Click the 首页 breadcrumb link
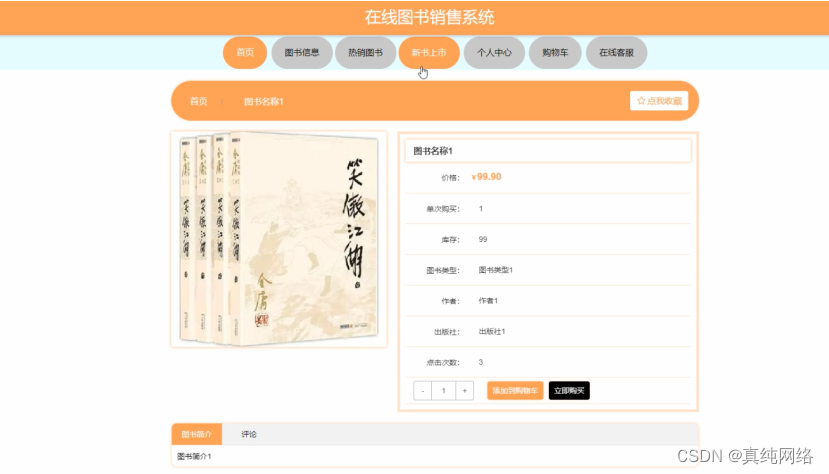Image resolution: width=829 pixels, height=474 pixels. point(199,101)
